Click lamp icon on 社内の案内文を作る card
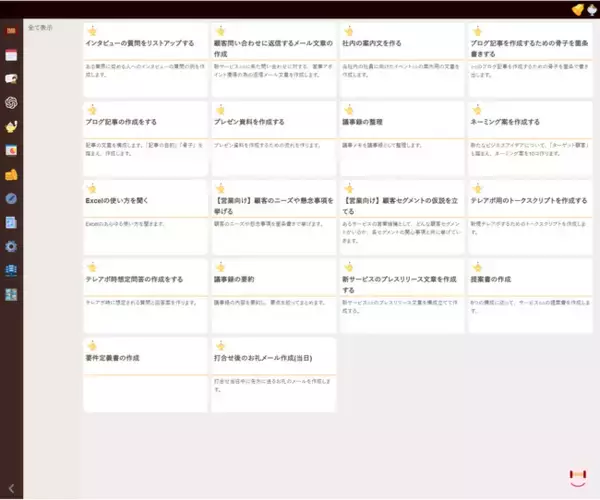This screenshot has width=600, height=500. pos(349,31)
